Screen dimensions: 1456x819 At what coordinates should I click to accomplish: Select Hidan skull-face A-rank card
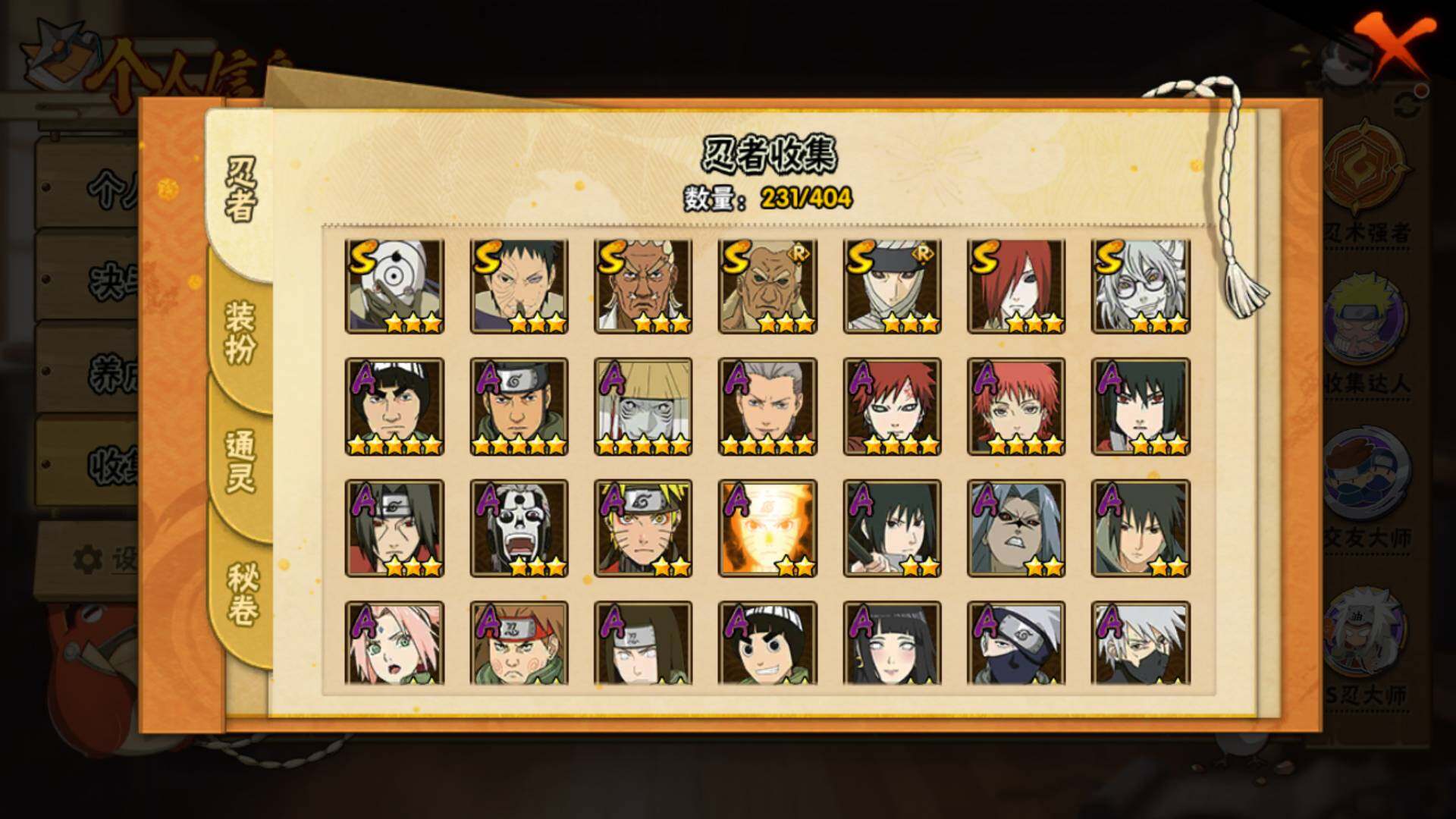(x=519, y=529)
